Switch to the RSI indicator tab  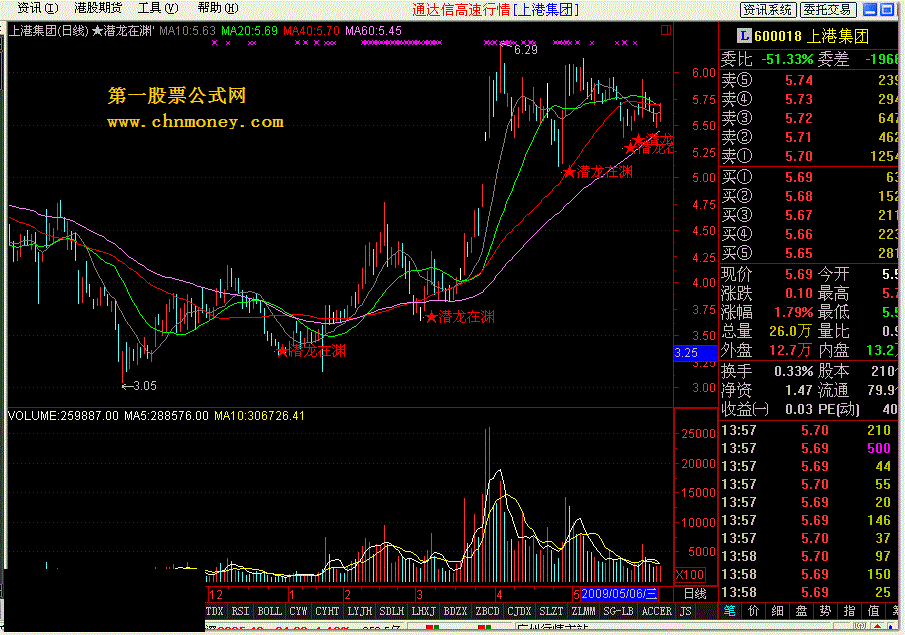point(240,611)
